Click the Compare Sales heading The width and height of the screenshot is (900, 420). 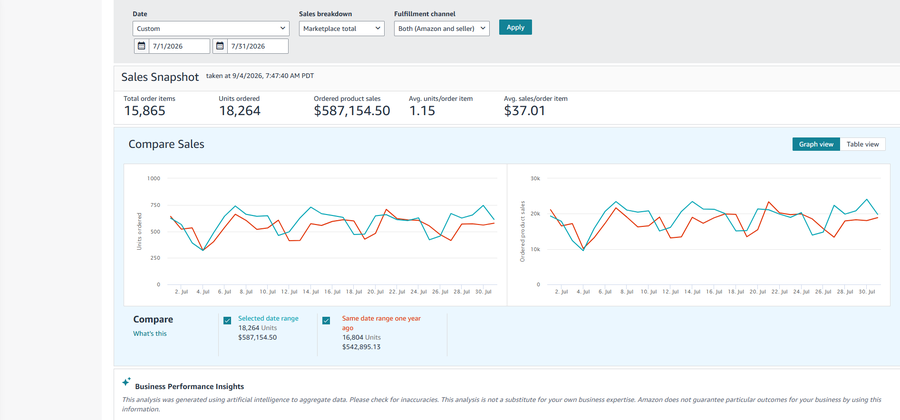point(166,145)
